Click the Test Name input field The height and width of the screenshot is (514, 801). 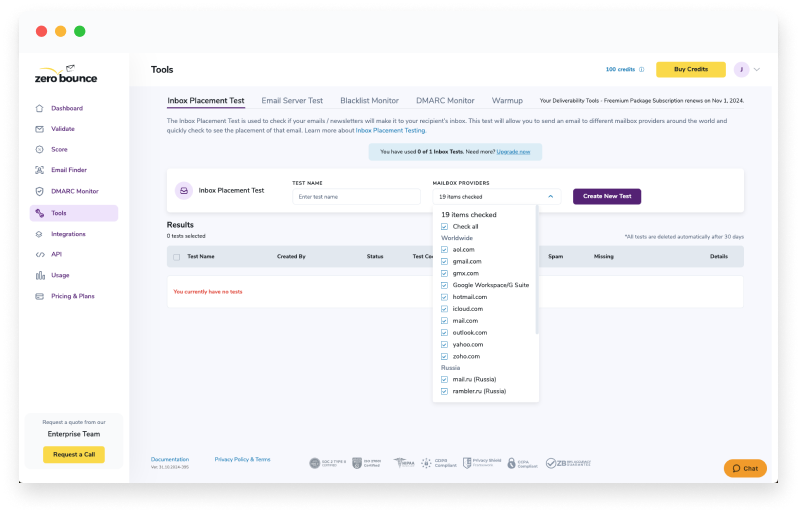point(356,197)
